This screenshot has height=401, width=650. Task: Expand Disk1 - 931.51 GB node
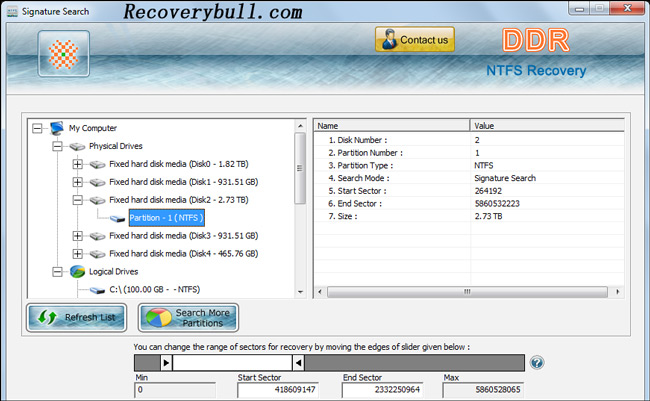78,182
